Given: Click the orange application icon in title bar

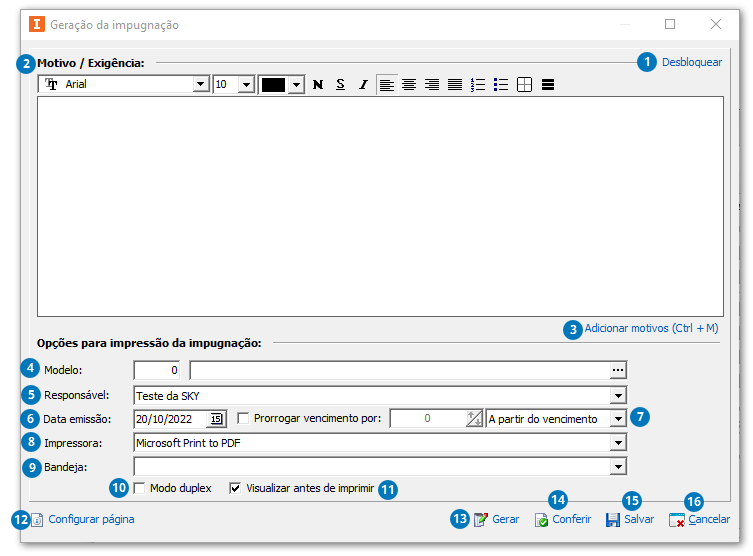Looking at the screenshot, I should click(36, 24).
